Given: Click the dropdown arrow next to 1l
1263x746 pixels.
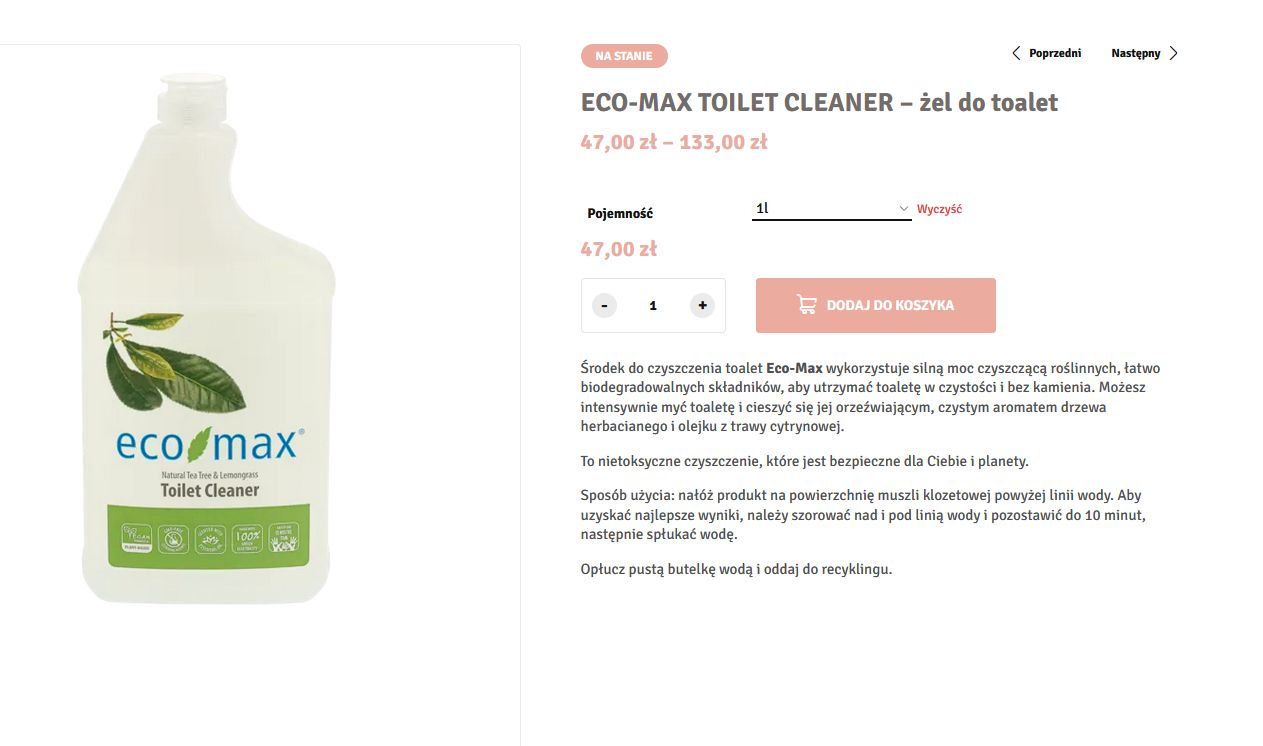Looking at the screenshot, I should (903, 209).
